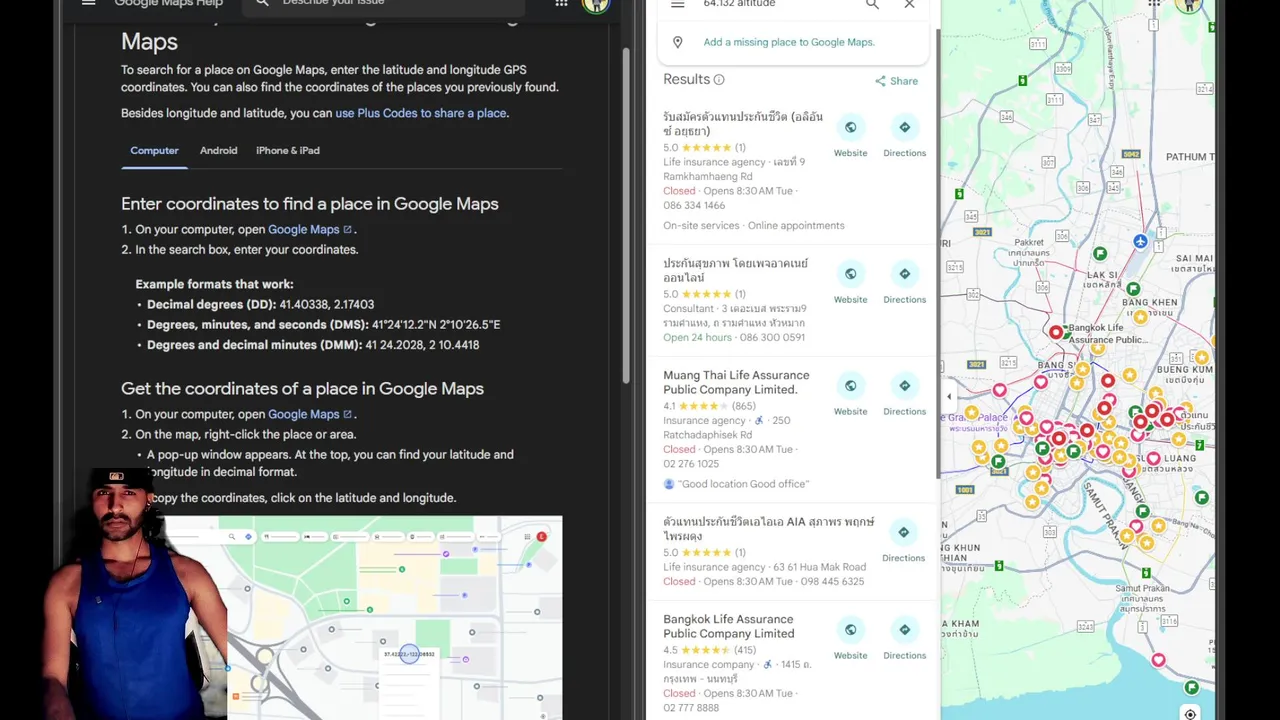Viewport: 1280px width, 720px height.
Task: Open Website for Muang Thai Life Assurance
Action: tap(851, 386)
